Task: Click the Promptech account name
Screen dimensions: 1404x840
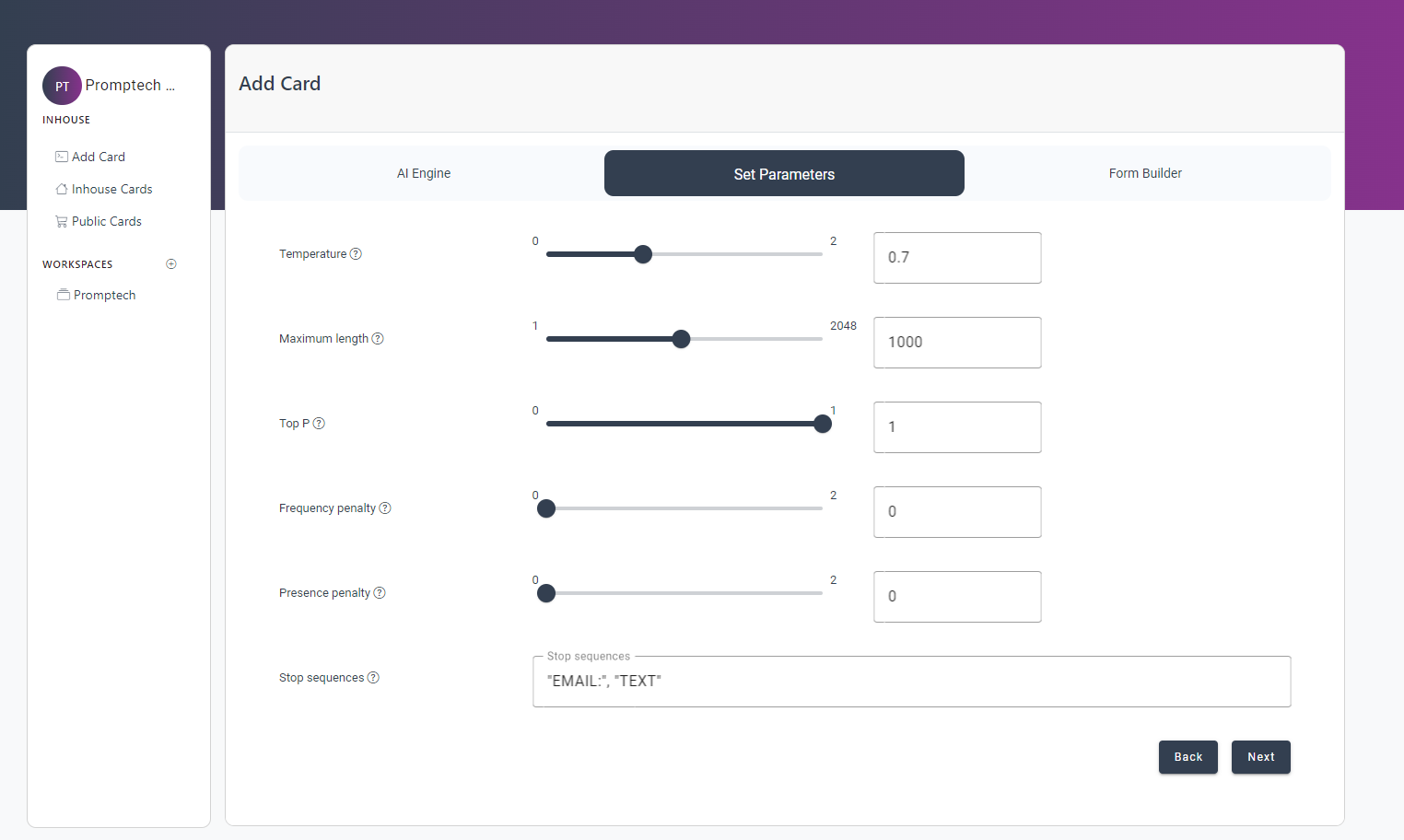Action: (130, 85)
